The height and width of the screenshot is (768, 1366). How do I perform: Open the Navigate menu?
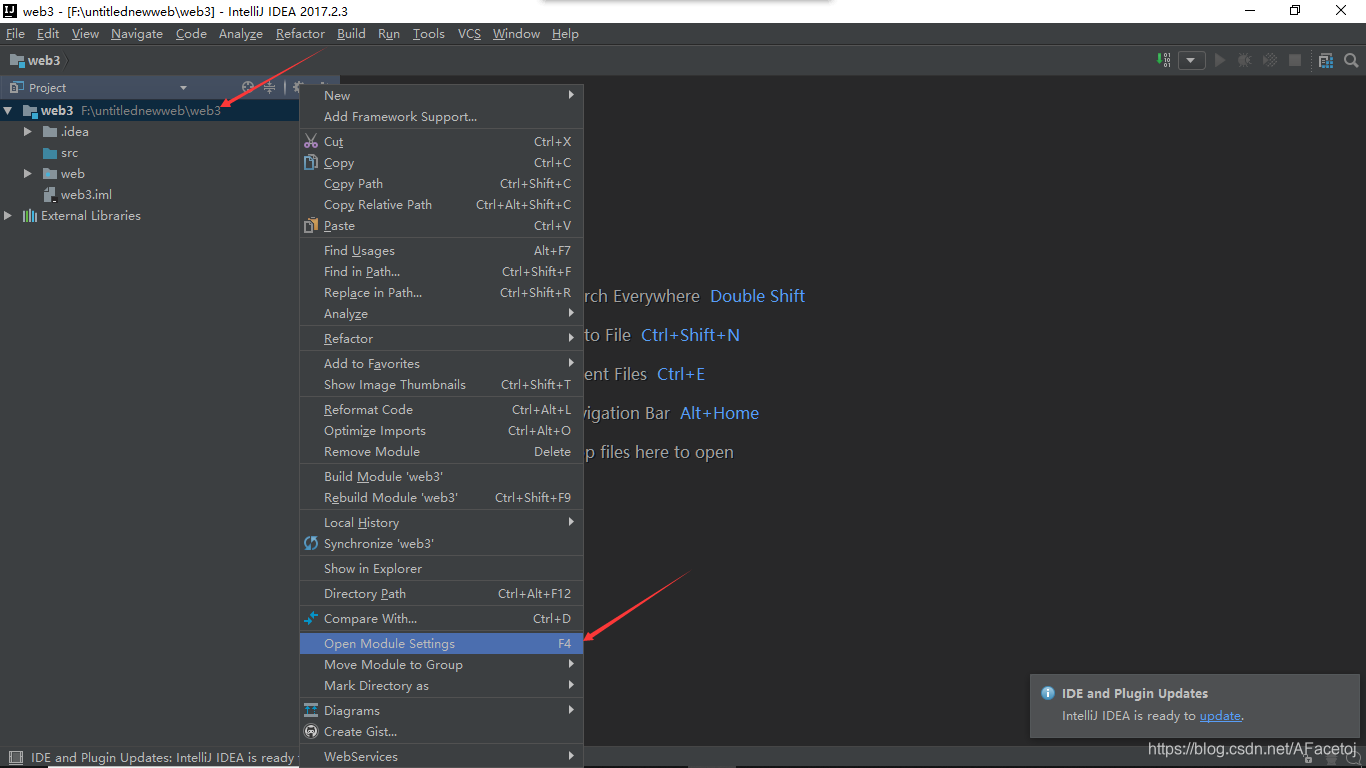(x=137, y=34)
